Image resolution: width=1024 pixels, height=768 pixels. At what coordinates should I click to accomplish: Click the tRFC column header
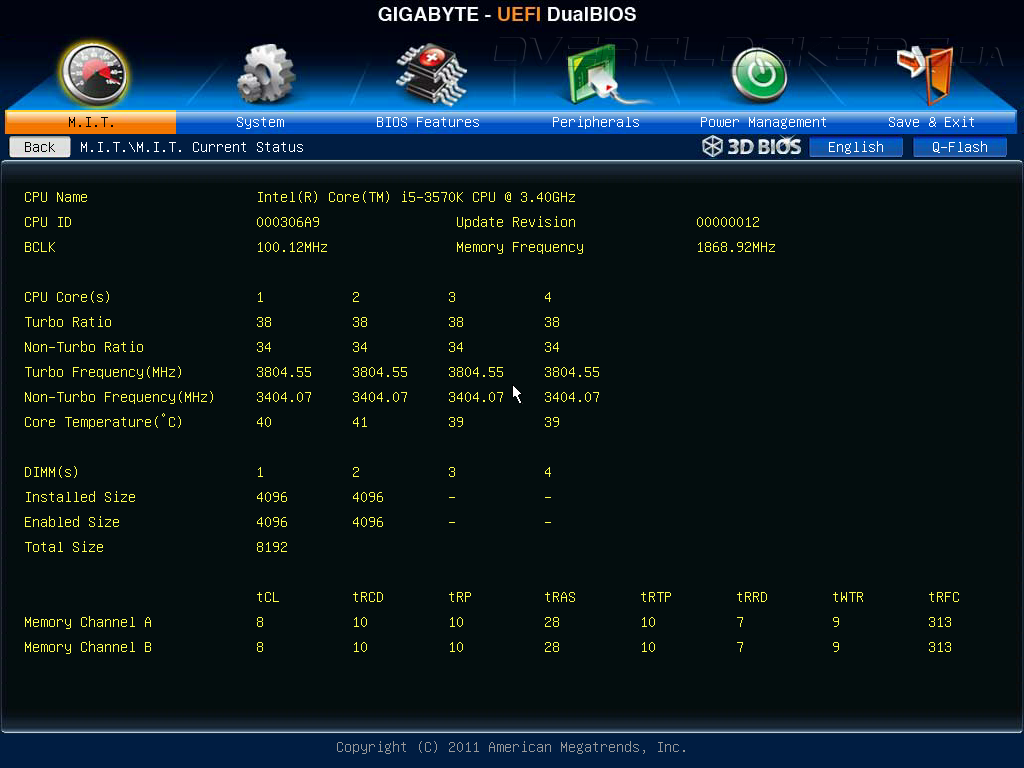(944, 597)
